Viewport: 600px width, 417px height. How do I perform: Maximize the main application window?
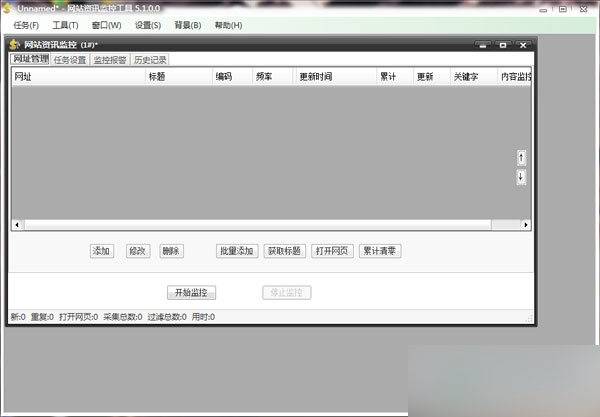[562, 9]
